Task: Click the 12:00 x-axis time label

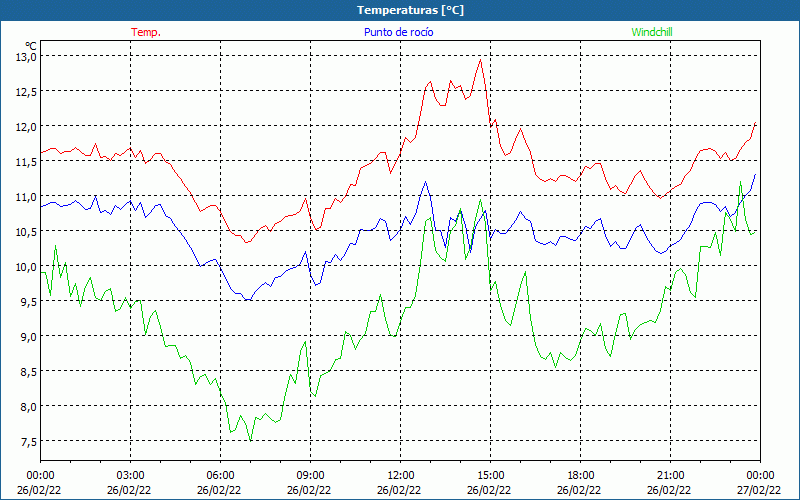Action: (x=401, y=476)
